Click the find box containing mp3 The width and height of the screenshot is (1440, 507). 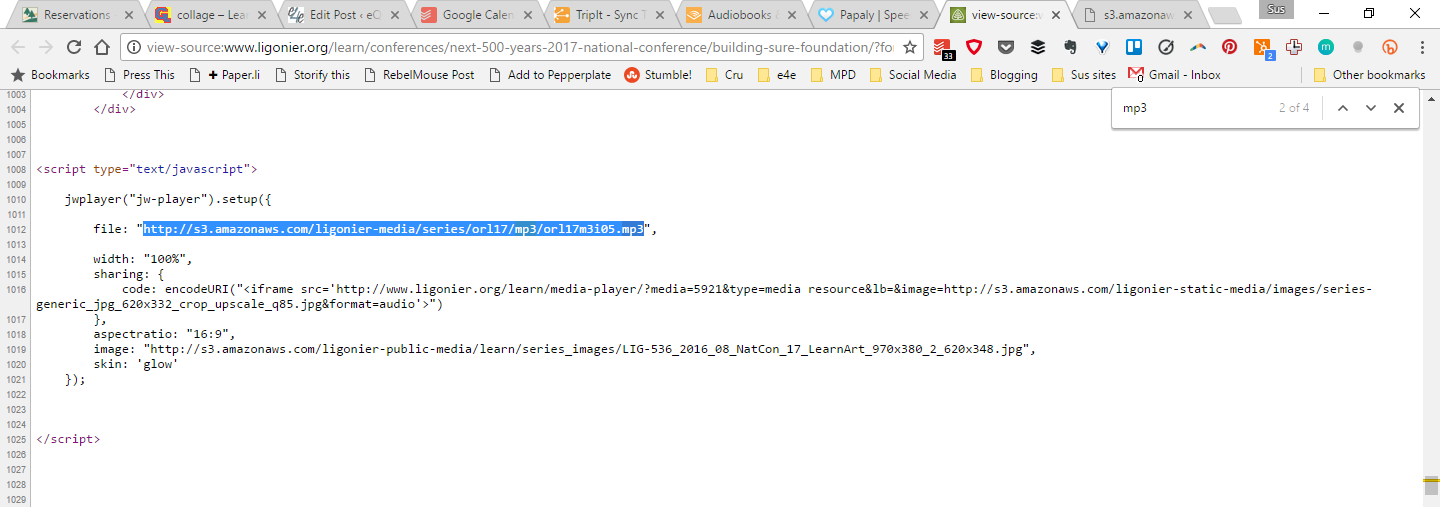[1190, 108]
